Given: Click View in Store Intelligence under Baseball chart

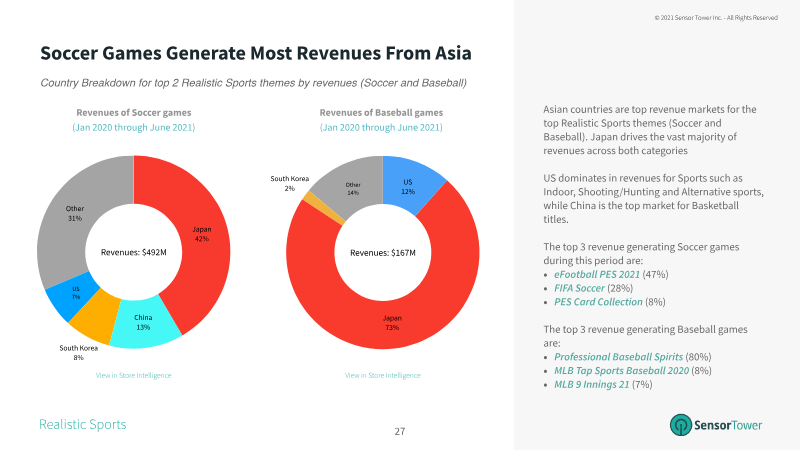Looking at the screenshot, I should point(383,376).
